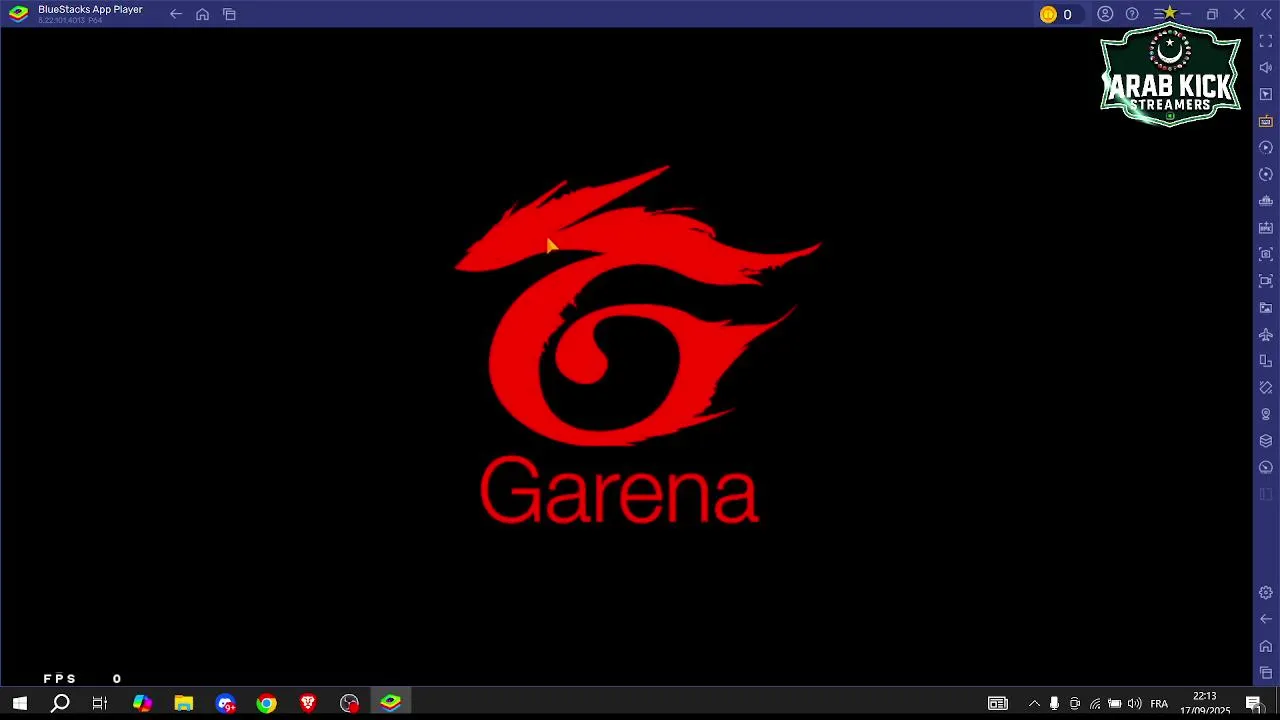Click the shake/eraser-shaped sidebar icon
Viewport: 1280px width, 720px height.
(1266, 388)
